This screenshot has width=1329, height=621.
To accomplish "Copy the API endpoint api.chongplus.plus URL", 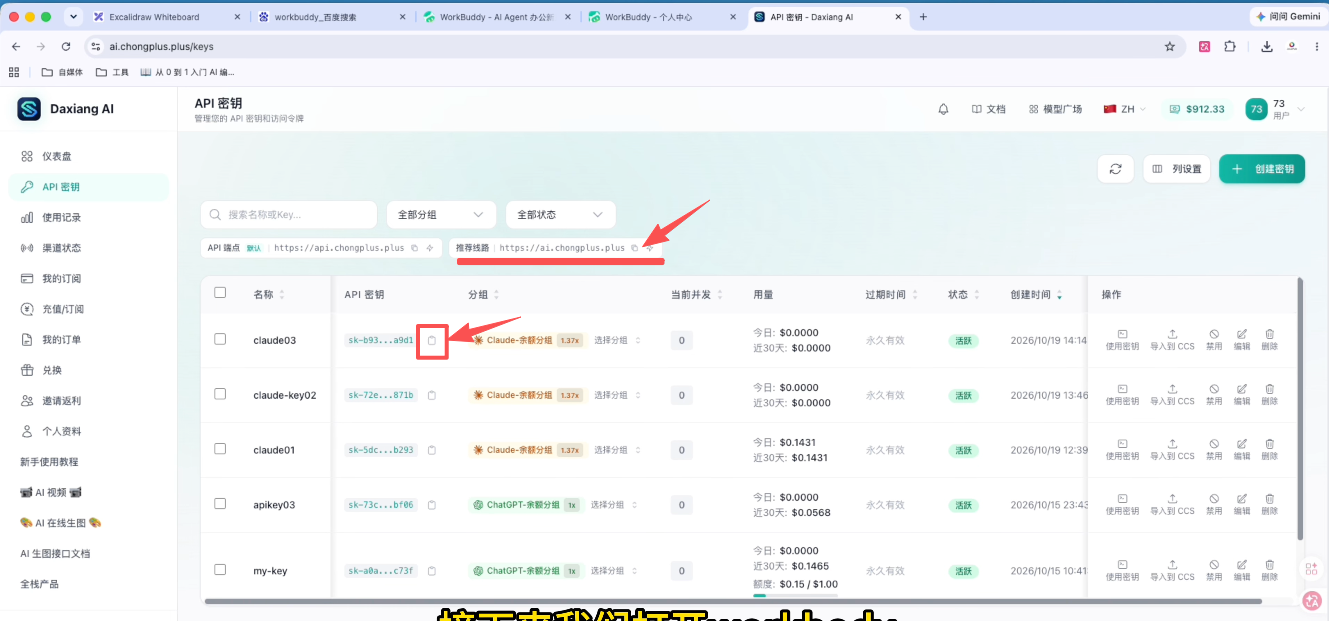I will click(414, 248).
